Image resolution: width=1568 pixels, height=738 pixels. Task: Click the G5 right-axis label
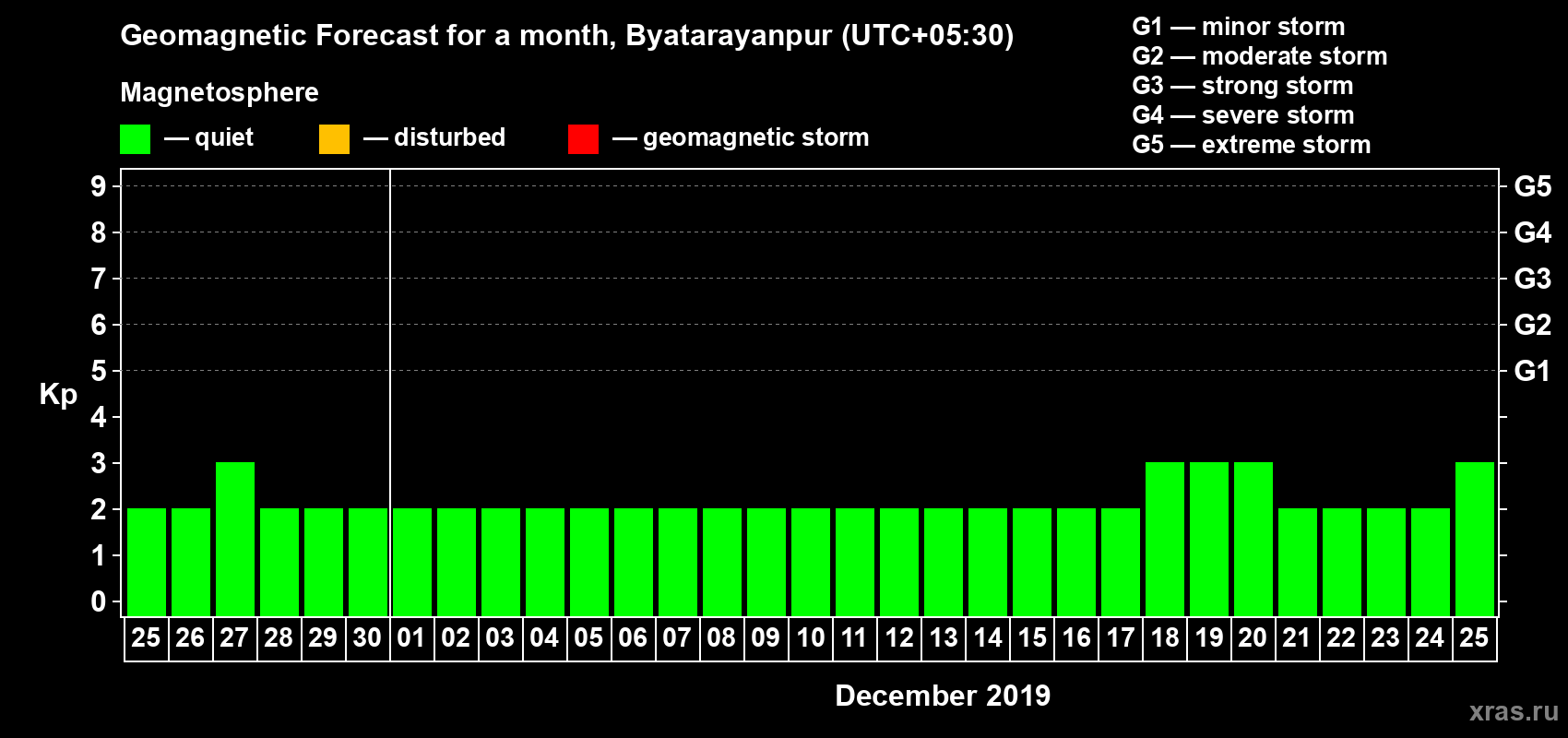pos(1532,186)
